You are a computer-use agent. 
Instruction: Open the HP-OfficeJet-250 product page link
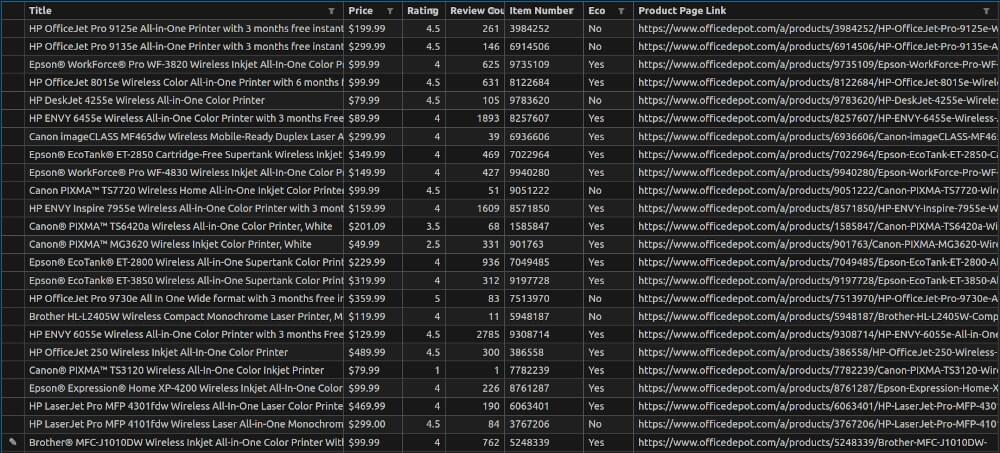pyautogui.click(x=817, y=352)
